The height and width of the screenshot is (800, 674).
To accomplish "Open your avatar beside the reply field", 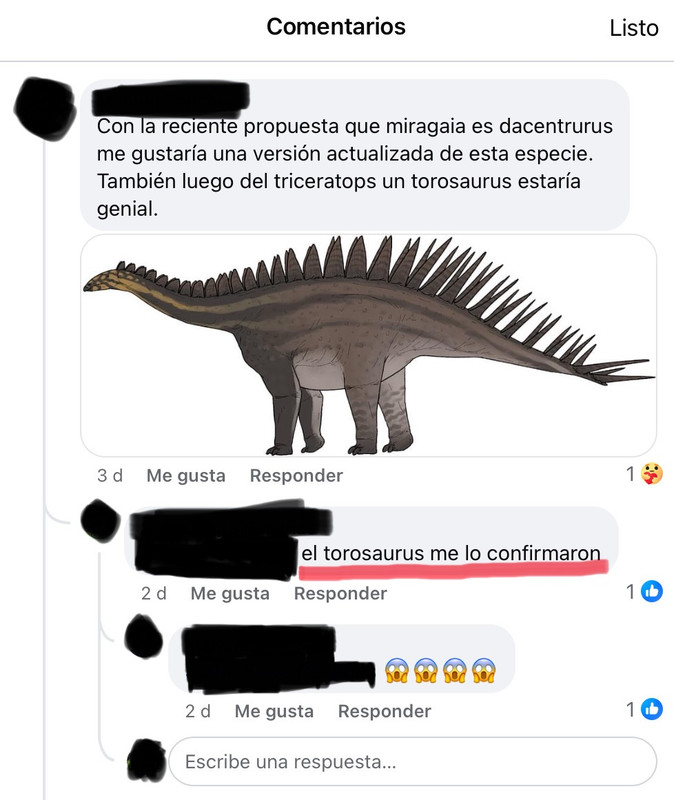I will click(x=146, y=761).
